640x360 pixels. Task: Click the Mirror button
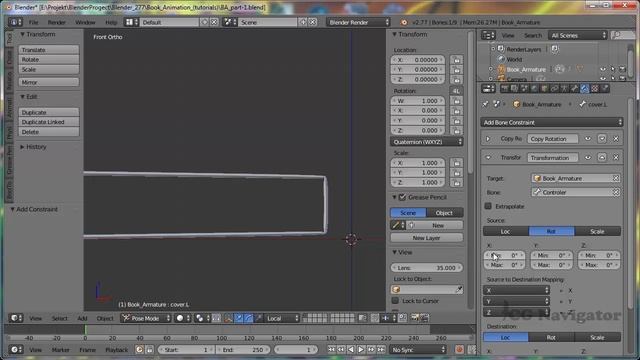pos(49,82)
